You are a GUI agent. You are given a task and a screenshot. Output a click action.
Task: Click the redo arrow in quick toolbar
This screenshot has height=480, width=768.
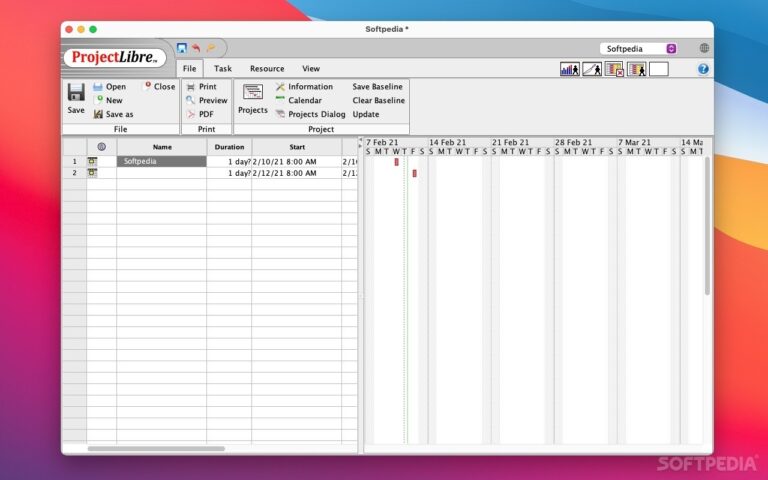click(211, 48)
